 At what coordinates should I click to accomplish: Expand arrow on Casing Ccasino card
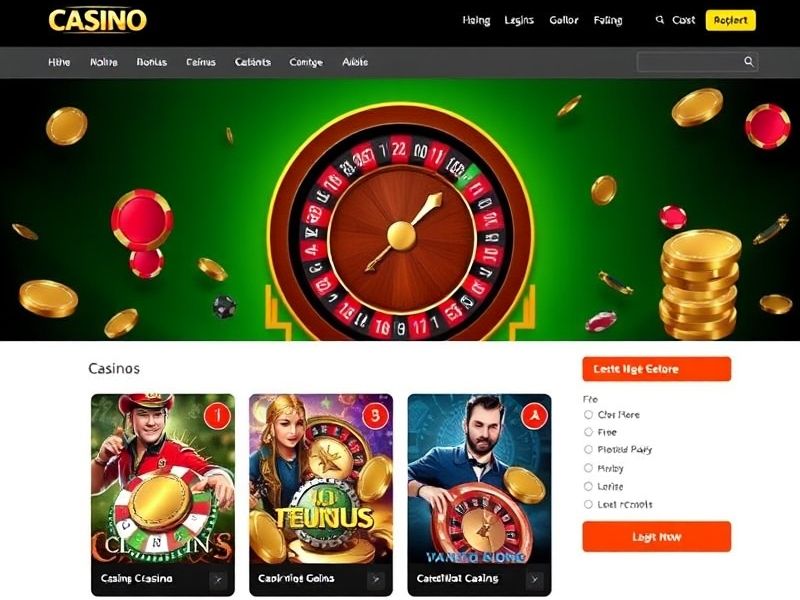[218, 580]
